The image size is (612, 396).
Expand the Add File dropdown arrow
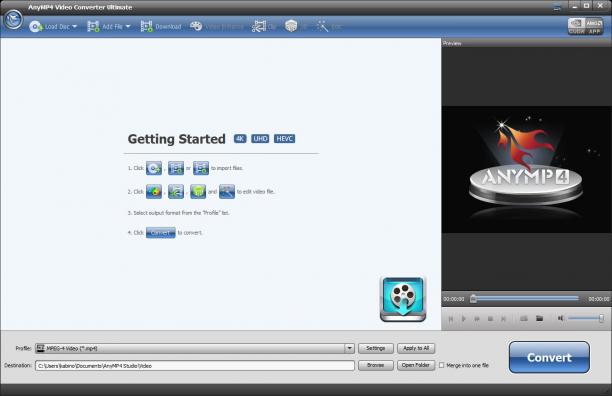coord(128,27)
